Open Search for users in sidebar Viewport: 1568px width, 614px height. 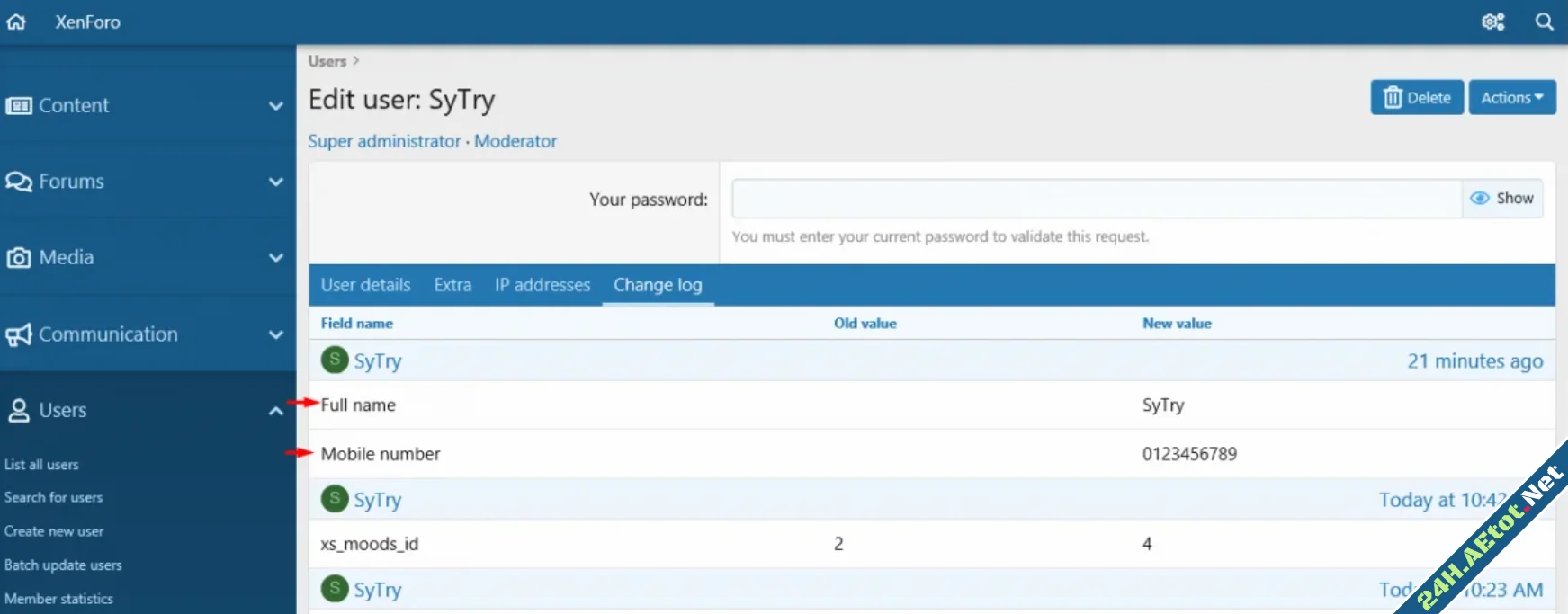click(x=54, y=497)
